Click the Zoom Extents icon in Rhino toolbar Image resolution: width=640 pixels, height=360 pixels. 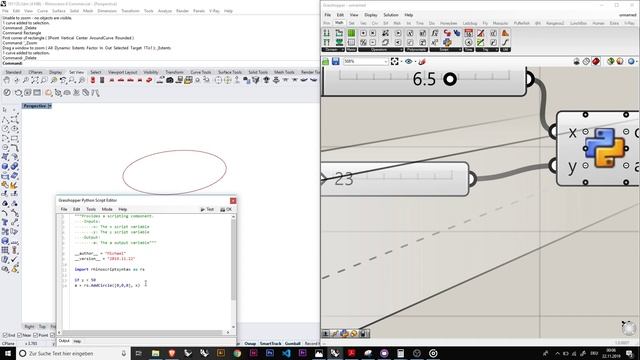point(35,80)
